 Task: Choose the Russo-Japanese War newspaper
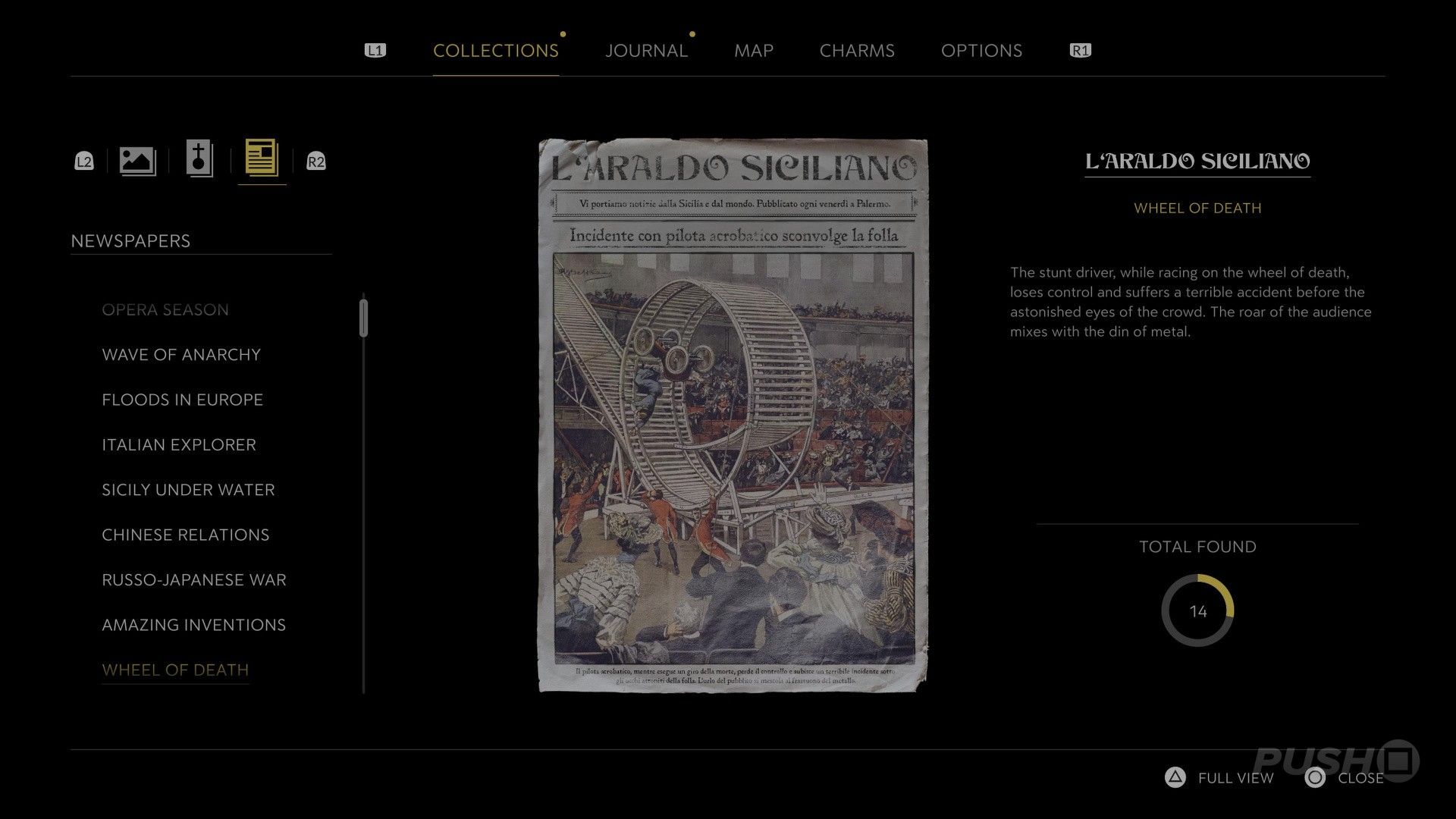point(194,580)
